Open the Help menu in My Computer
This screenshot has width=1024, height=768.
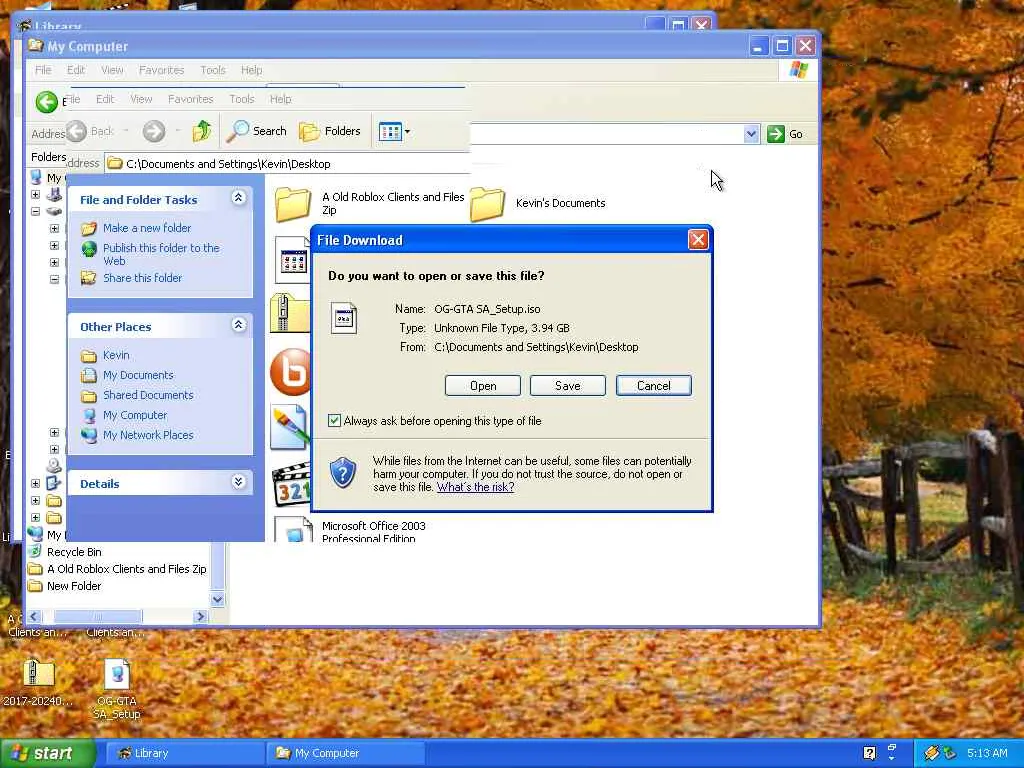(251, 70)
